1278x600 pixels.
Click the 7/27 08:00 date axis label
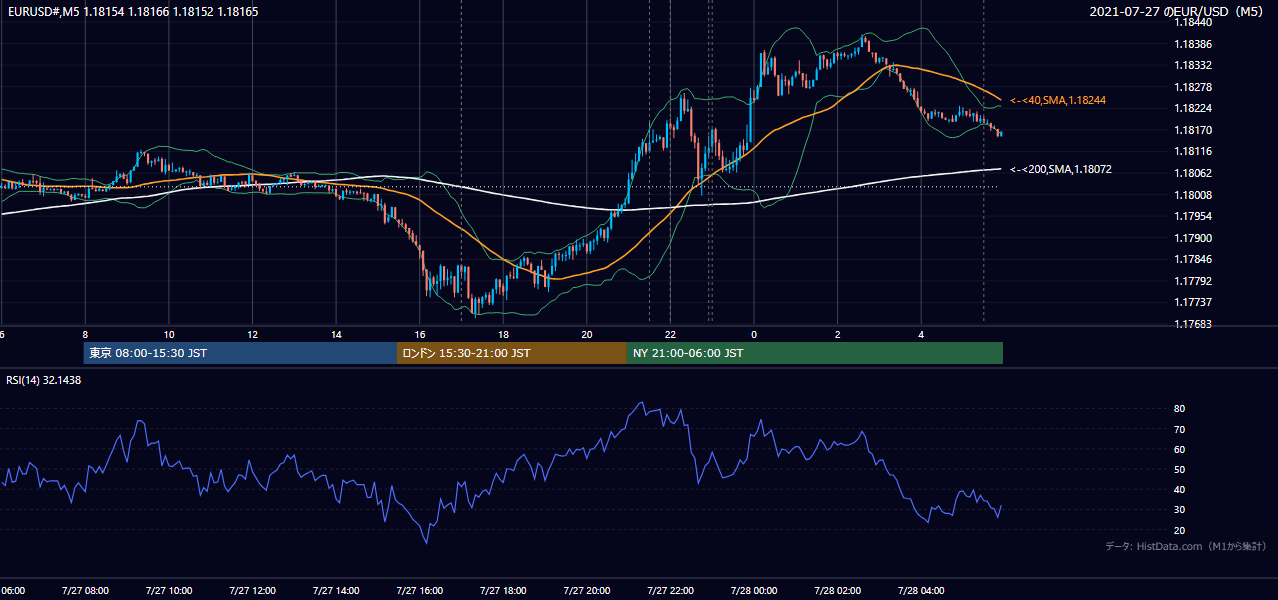[x=85, y=590]
